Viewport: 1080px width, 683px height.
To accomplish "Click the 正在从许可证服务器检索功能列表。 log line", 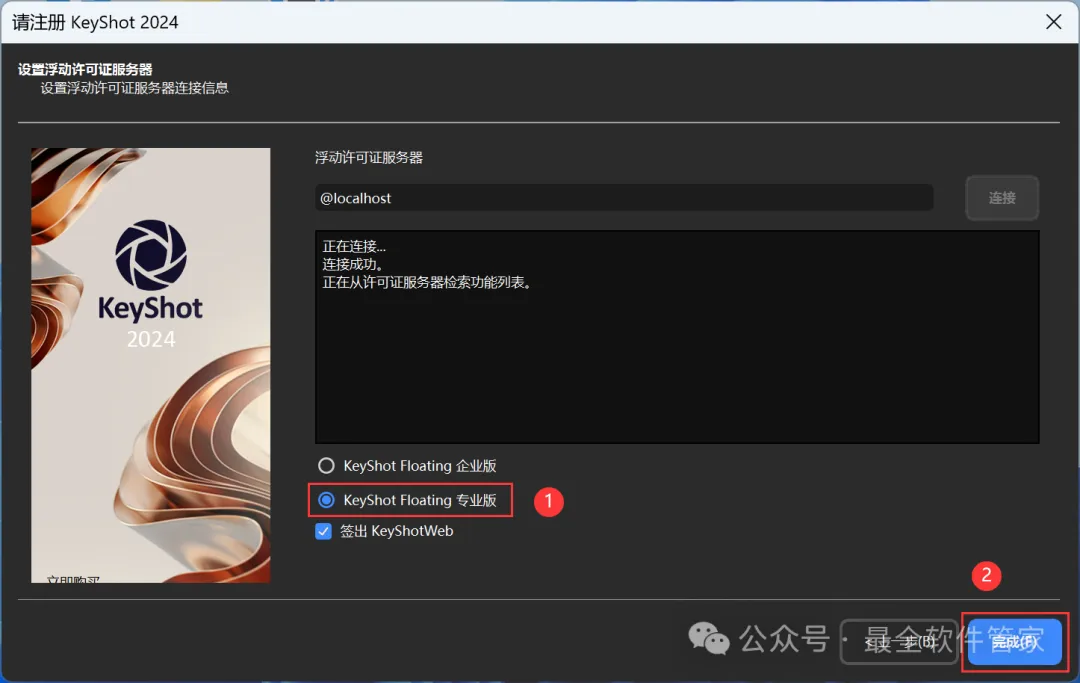I will (x=427, y=282).
